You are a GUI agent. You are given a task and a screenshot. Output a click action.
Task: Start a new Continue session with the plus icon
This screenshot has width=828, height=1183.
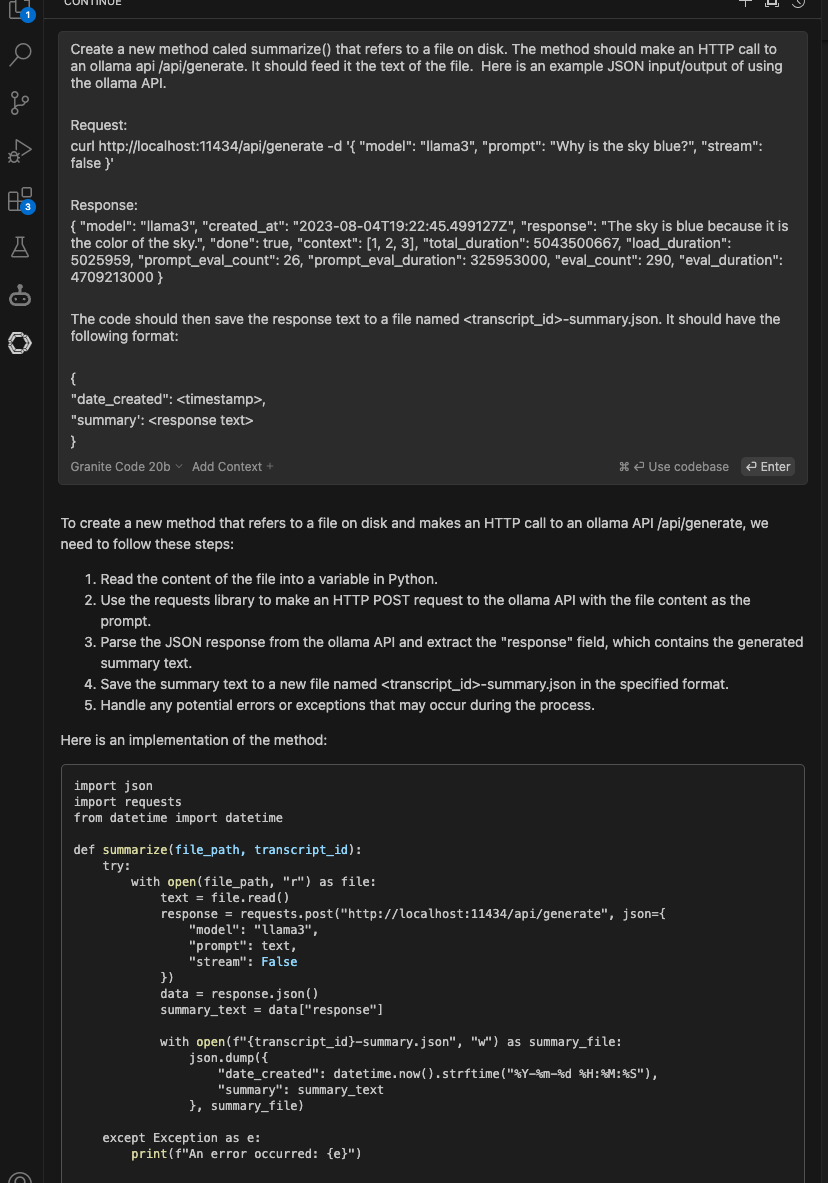pos(746,4)
